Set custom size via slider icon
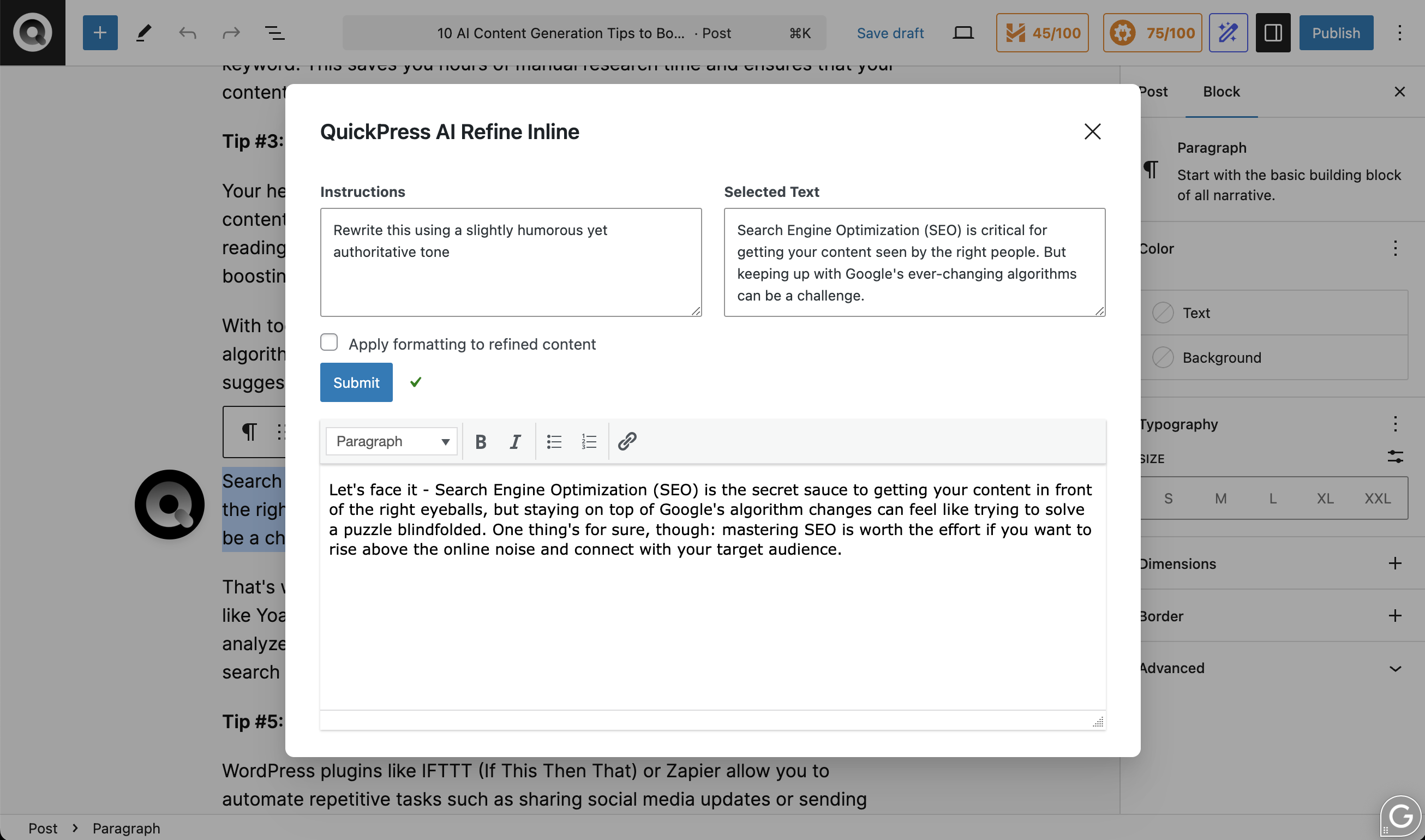Viewport: 1425px width, 840px height. (1395, 456)
